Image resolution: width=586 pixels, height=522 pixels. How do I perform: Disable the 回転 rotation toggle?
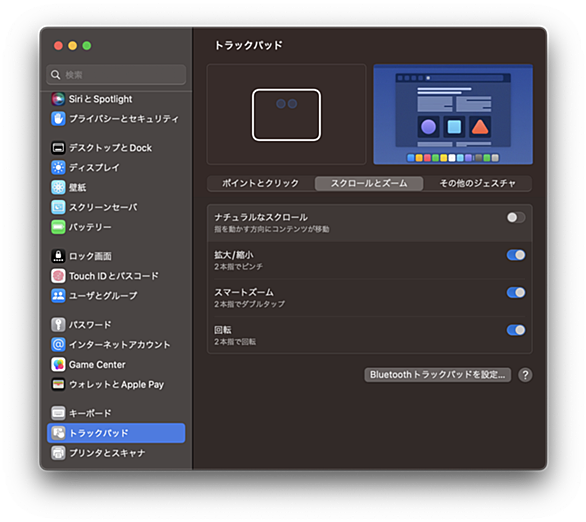click(x=516, y=330)
